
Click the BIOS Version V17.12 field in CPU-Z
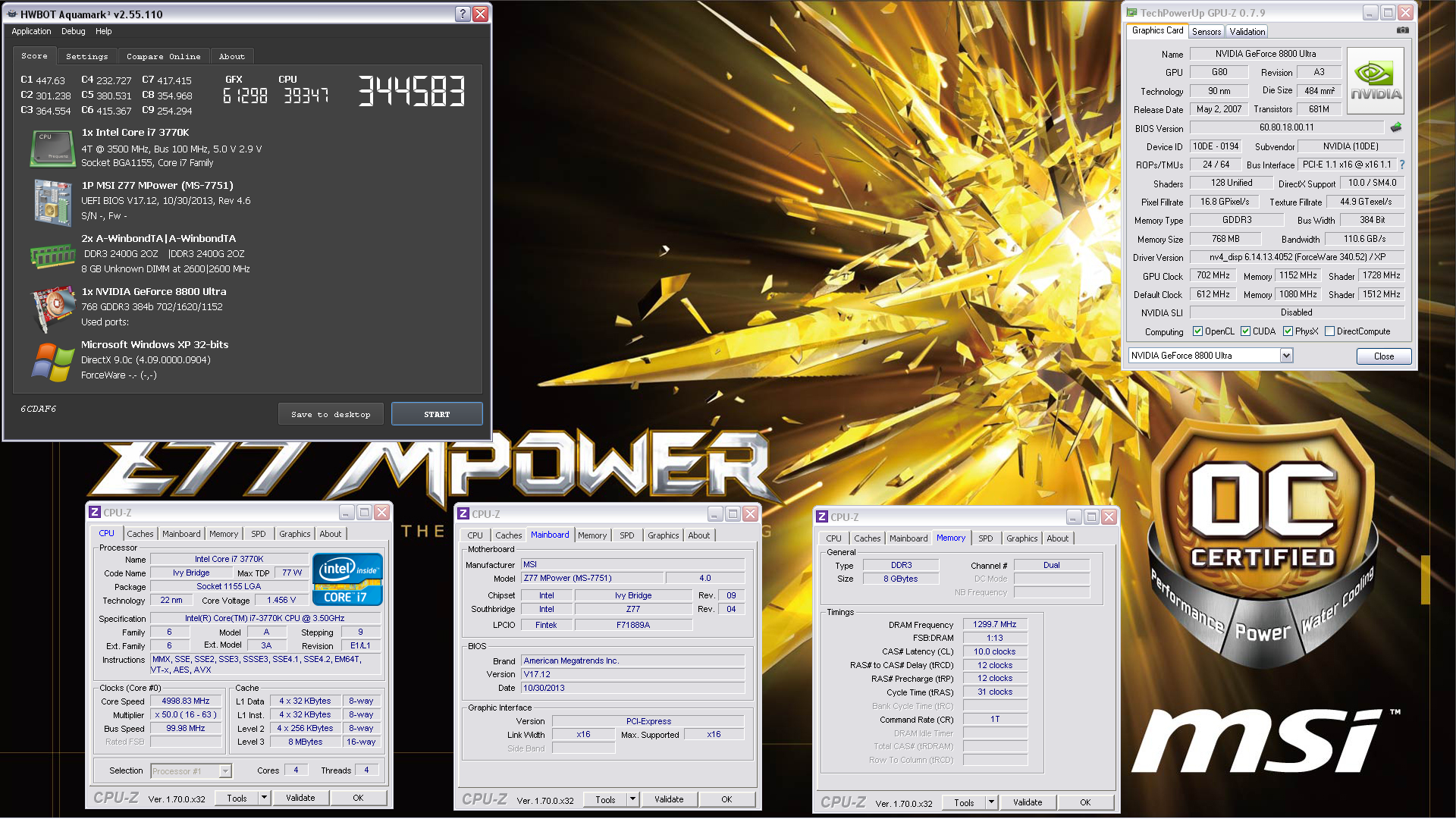click(x=633, y=674)
